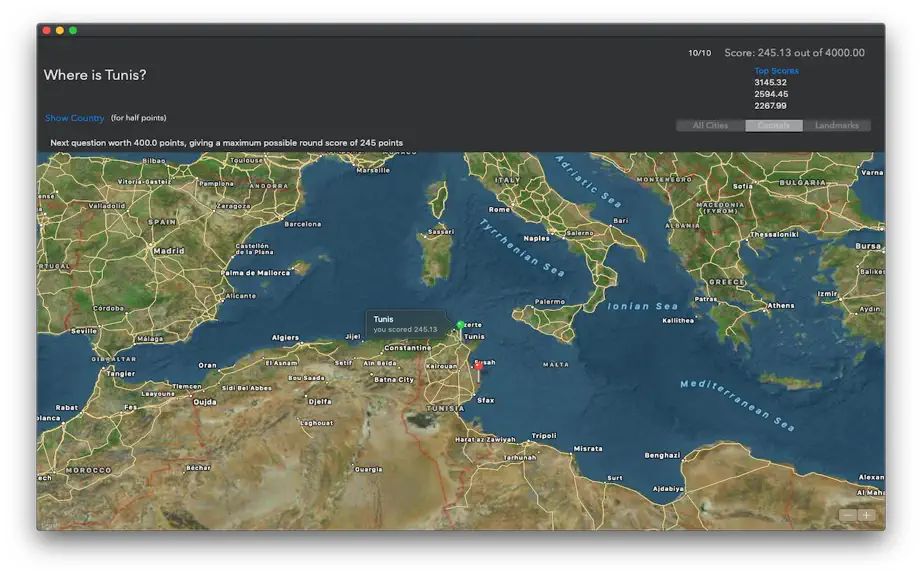Screen dimensions: 922x576
Task: Click the Palermo label on the map
Action: point(550,302)
